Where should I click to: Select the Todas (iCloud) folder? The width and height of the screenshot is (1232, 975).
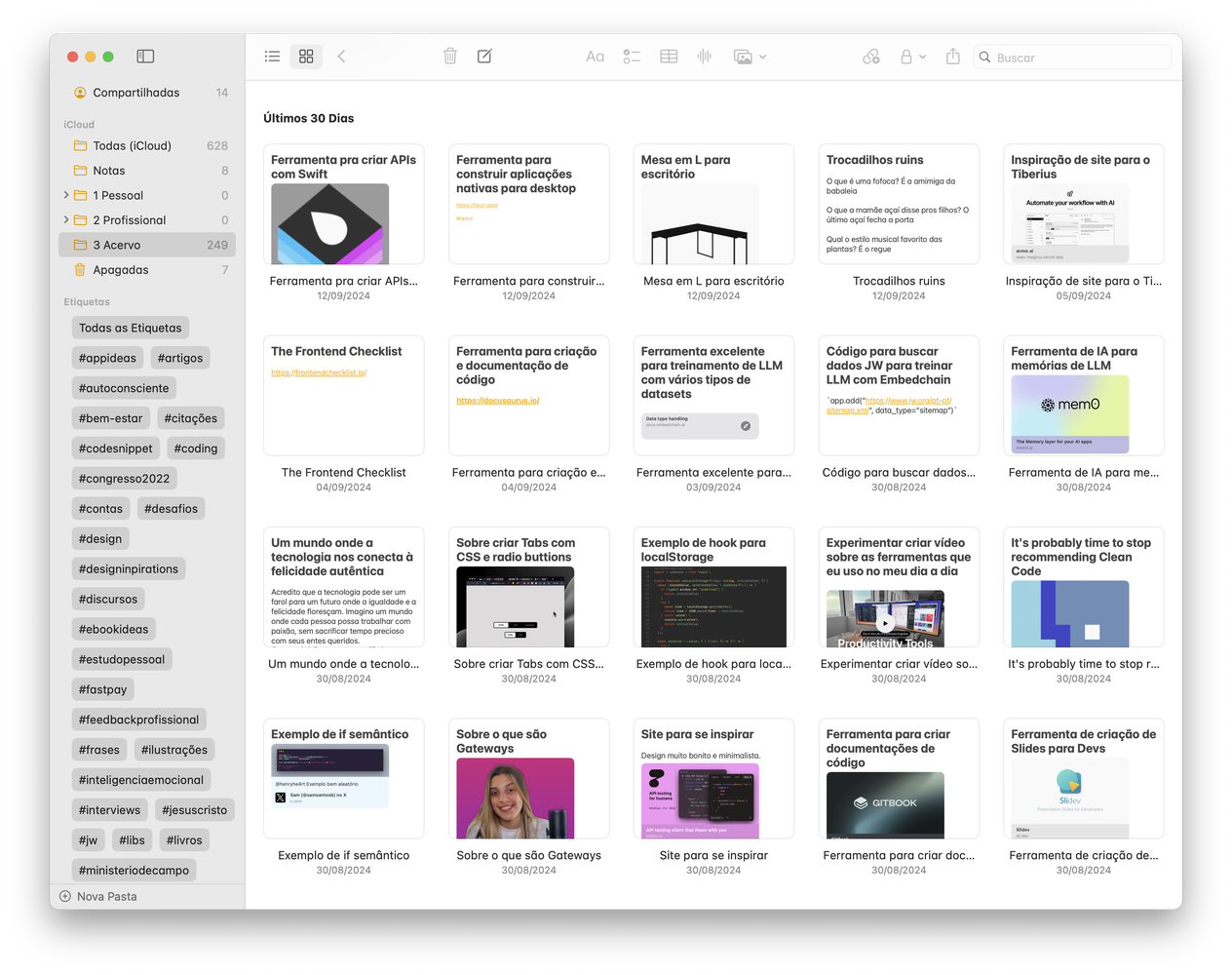pos(147,145)
